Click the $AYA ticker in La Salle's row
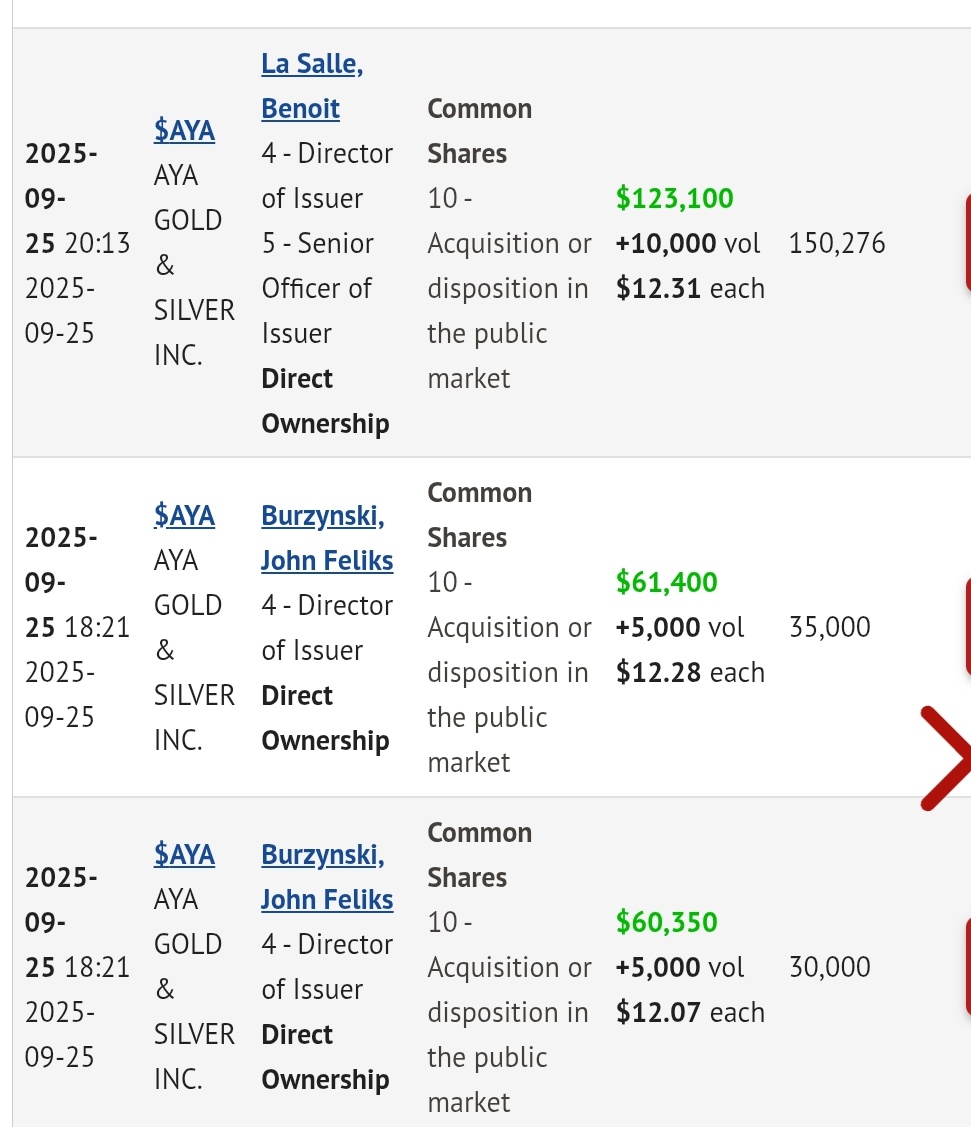The image size is (971, 1127). point(184,131)
